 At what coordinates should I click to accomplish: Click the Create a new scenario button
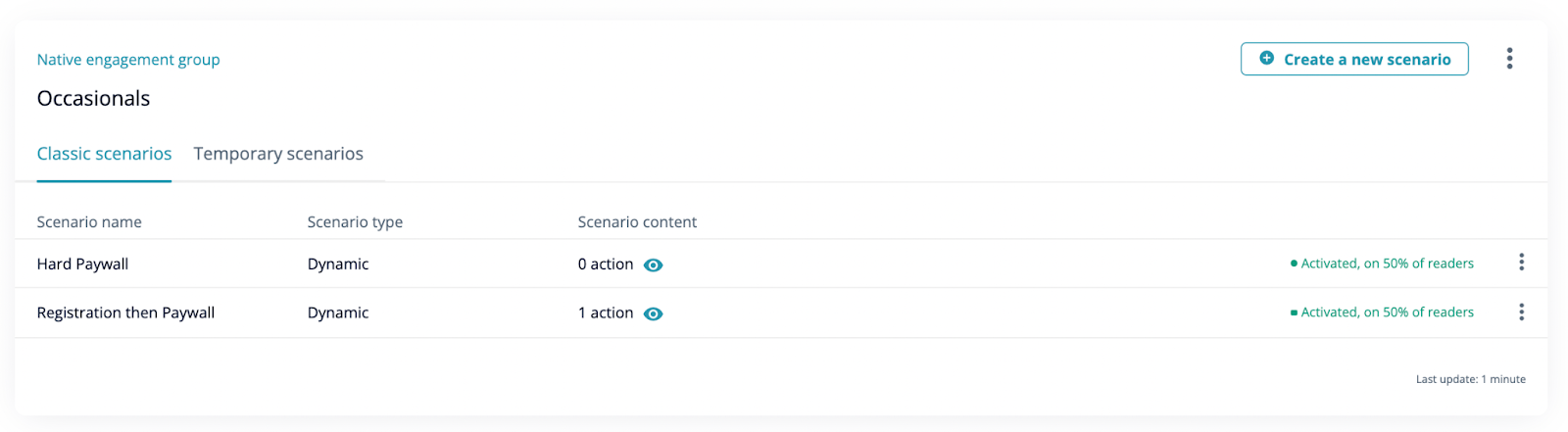pos(1354,59)
